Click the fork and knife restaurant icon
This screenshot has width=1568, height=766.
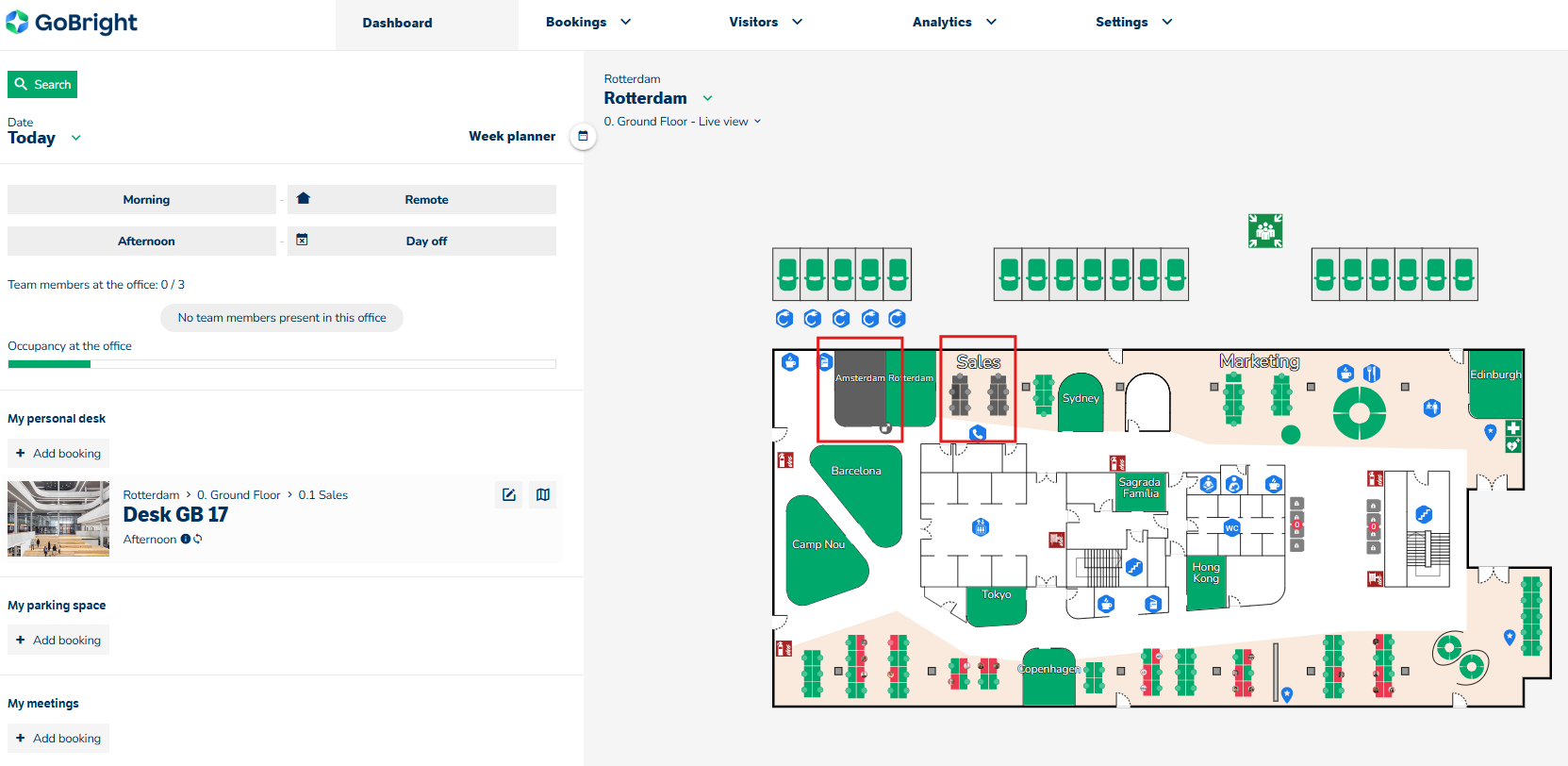point(1372,374)
